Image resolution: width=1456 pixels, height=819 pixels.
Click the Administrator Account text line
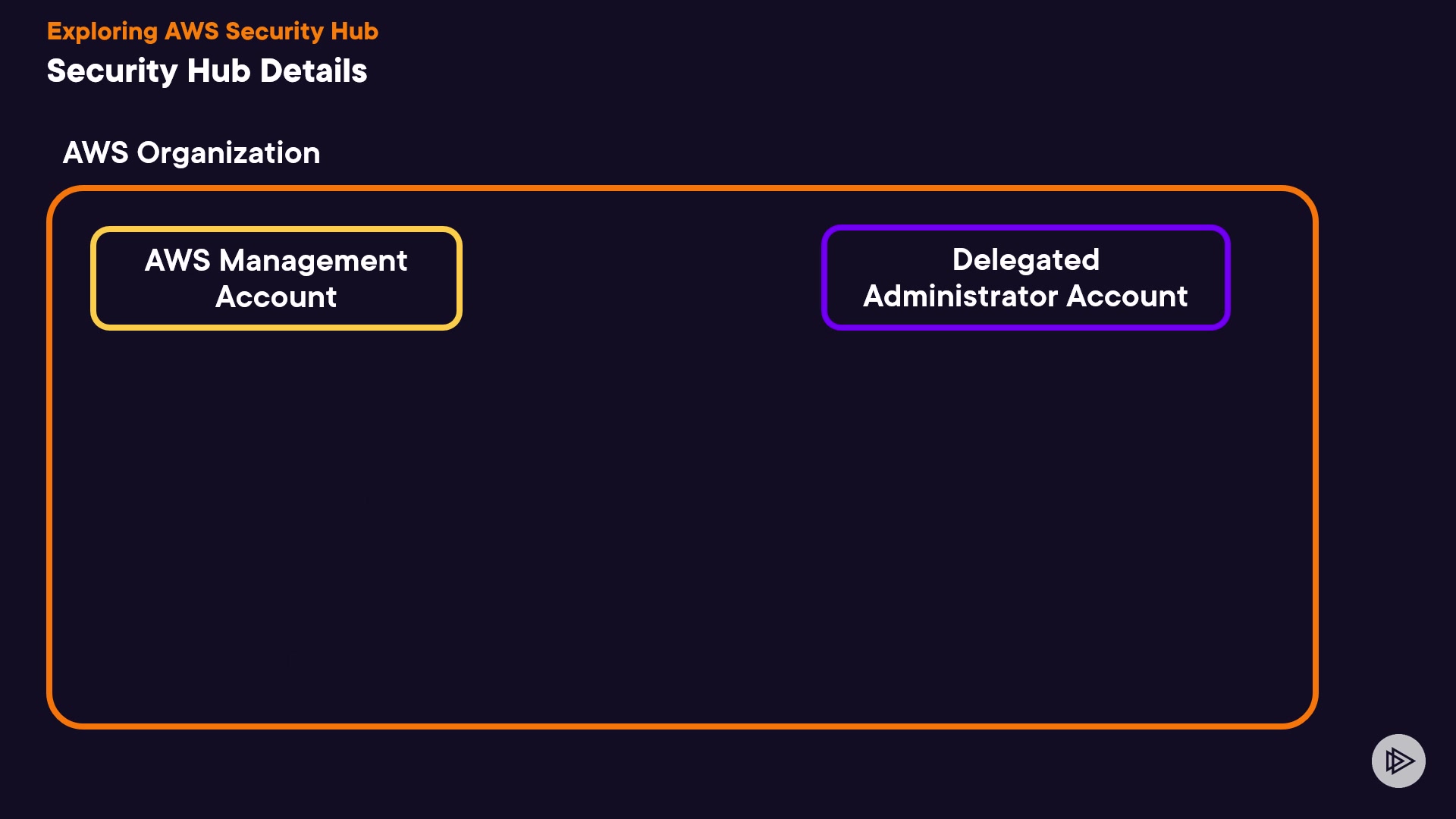tap(1025, 297)
